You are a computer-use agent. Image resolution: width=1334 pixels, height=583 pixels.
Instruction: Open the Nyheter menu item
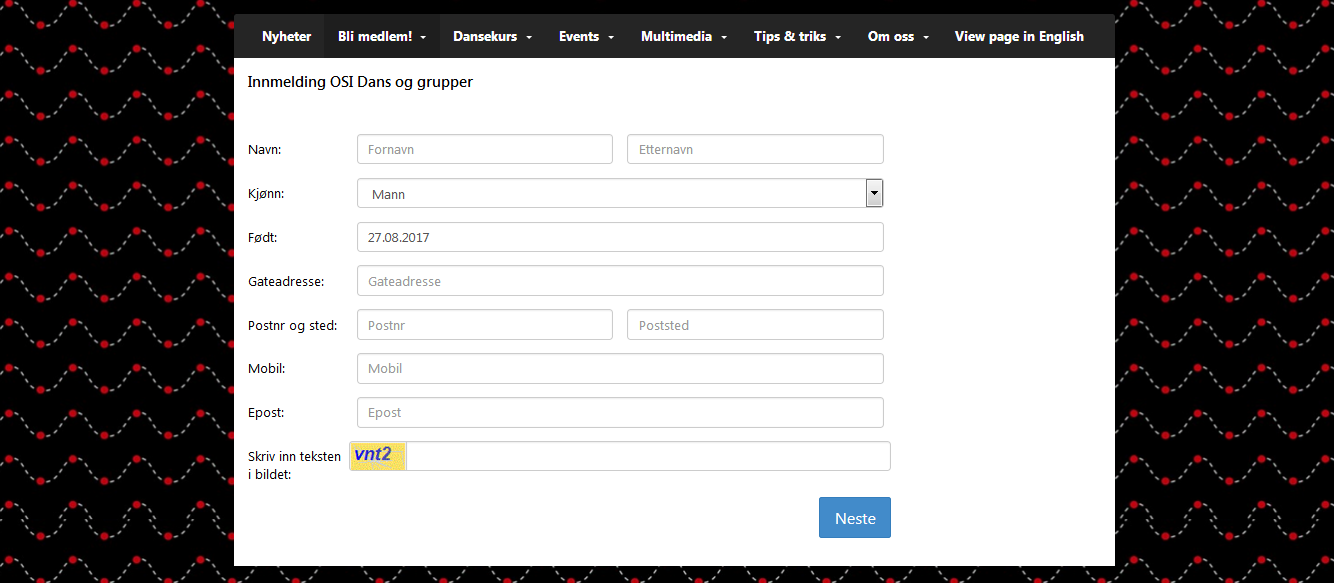(287, 36)
